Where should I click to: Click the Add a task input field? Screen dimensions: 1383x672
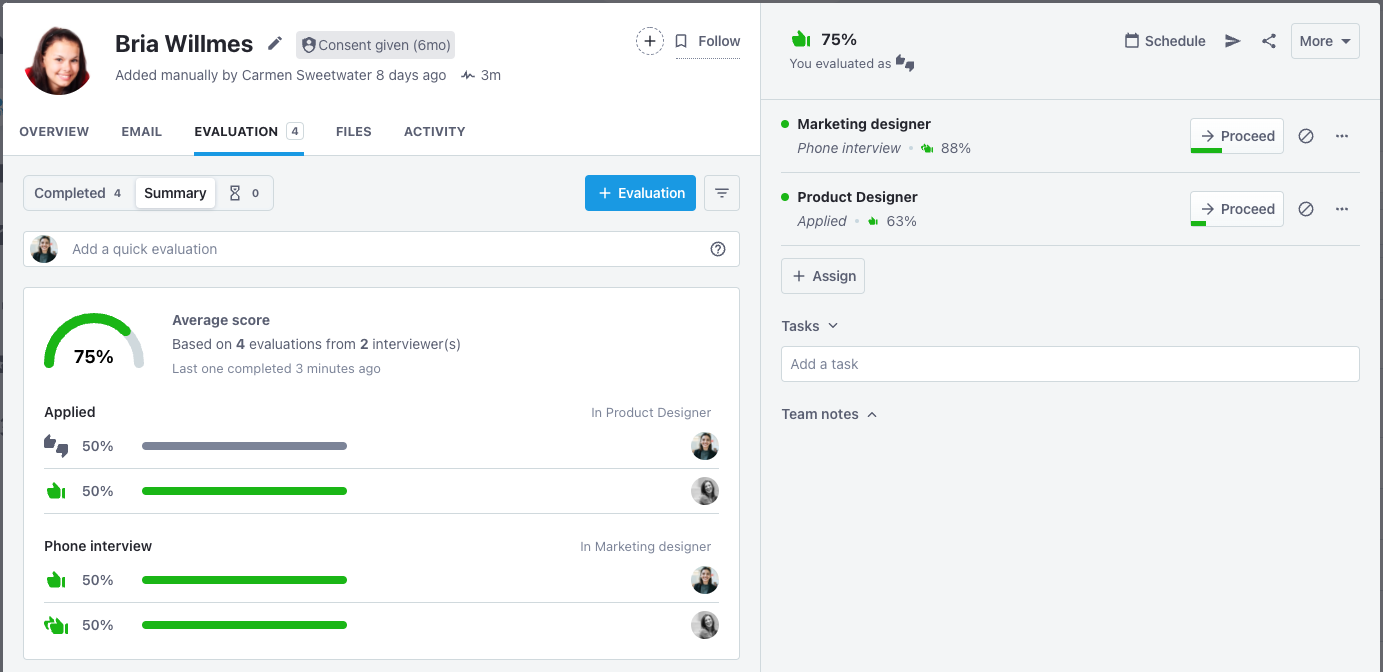coord(1069,364)
